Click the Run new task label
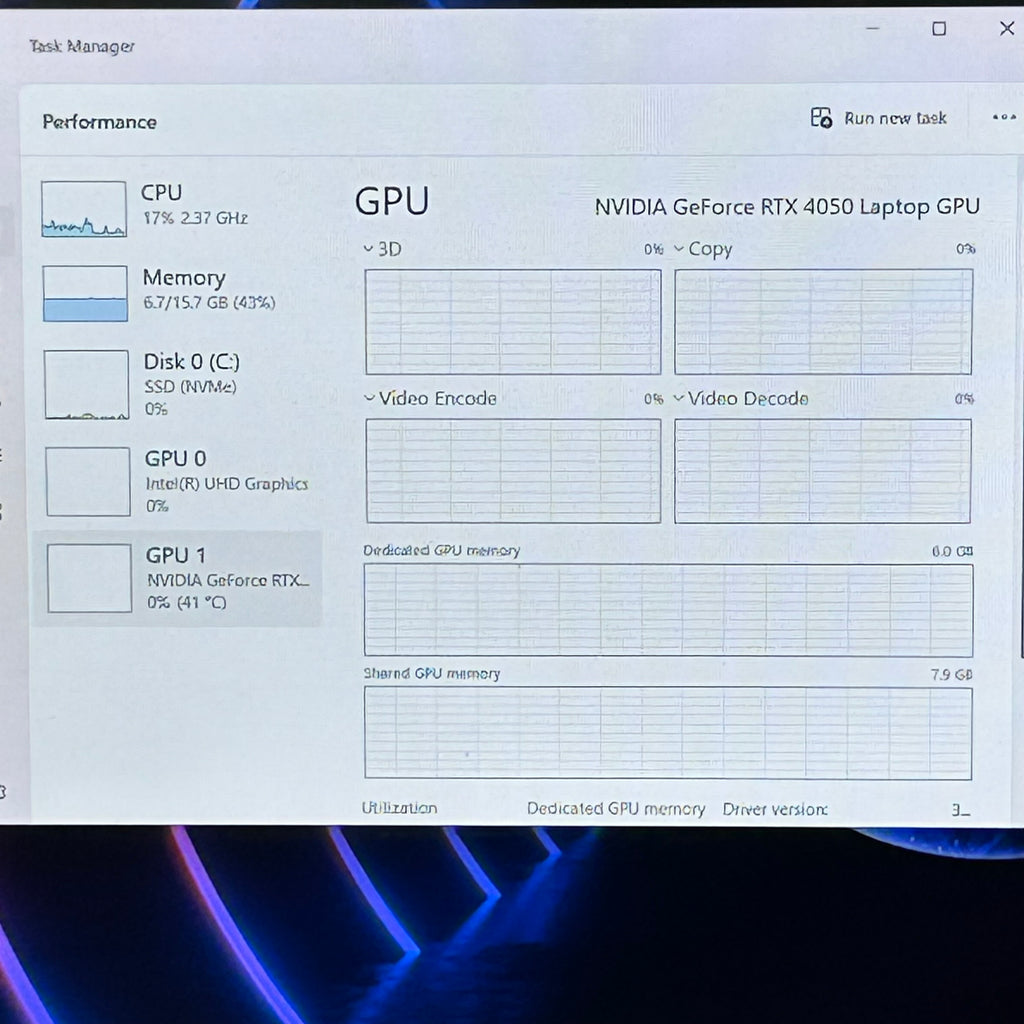The height and width of the screenshot is (1024, 1024). [x=895, y=118]
